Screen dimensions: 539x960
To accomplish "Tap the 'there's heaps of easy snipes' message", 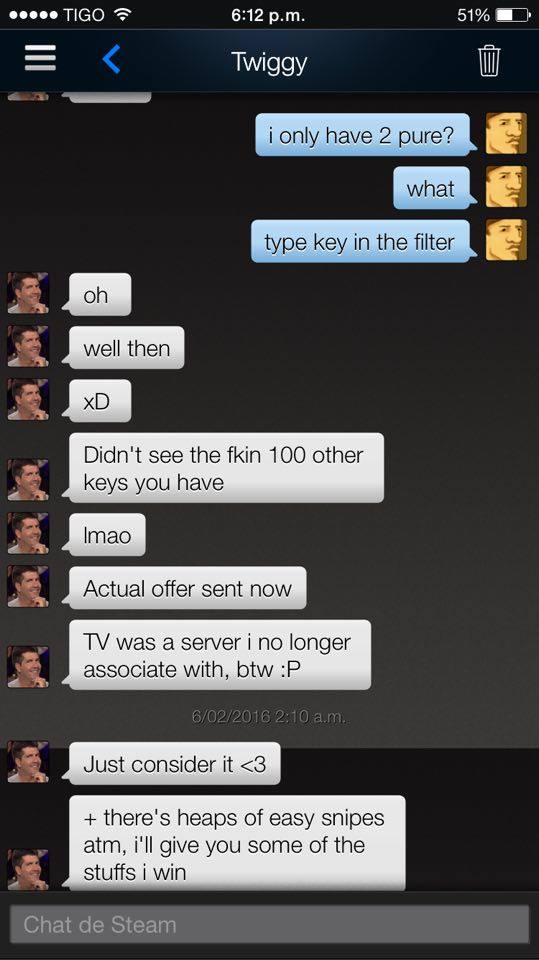I will click(x=235, y=843).
